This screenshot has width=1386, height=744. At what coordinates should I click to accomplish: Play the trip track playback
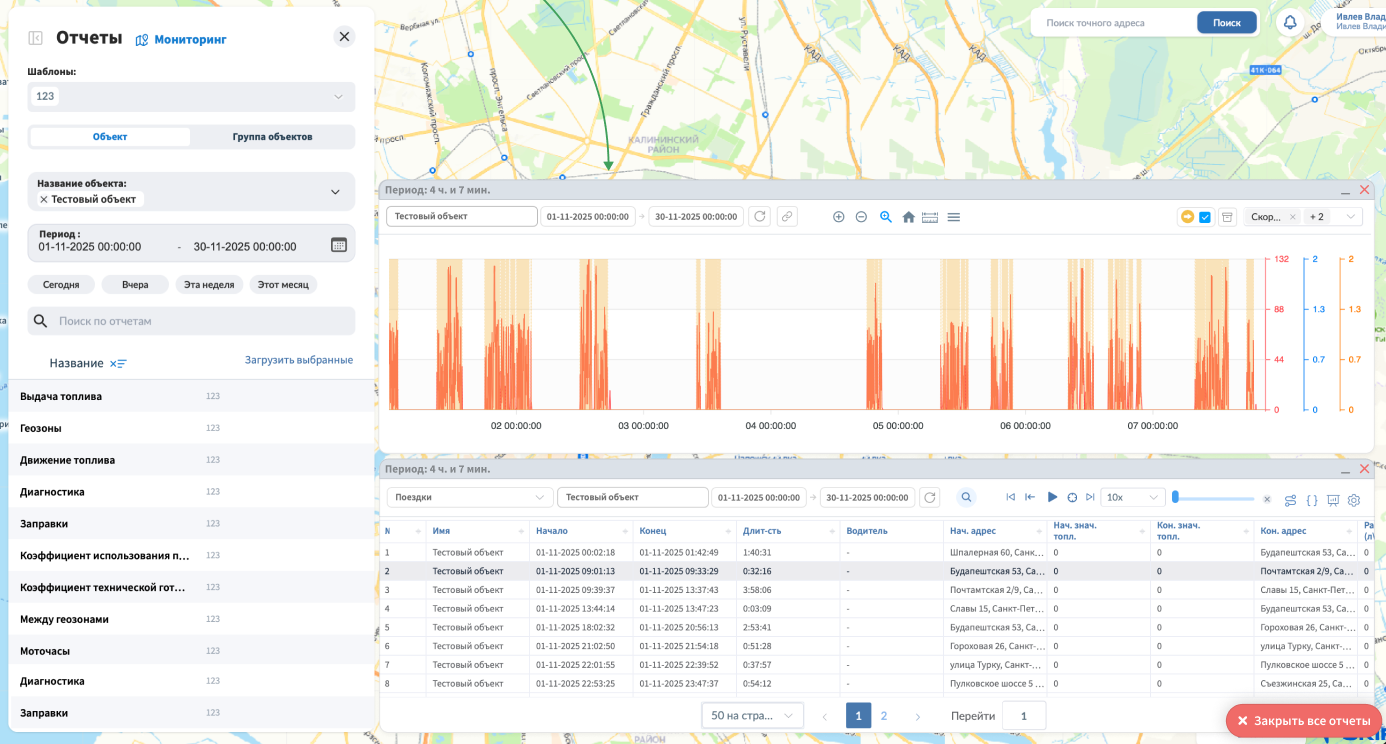(1052, 497)
